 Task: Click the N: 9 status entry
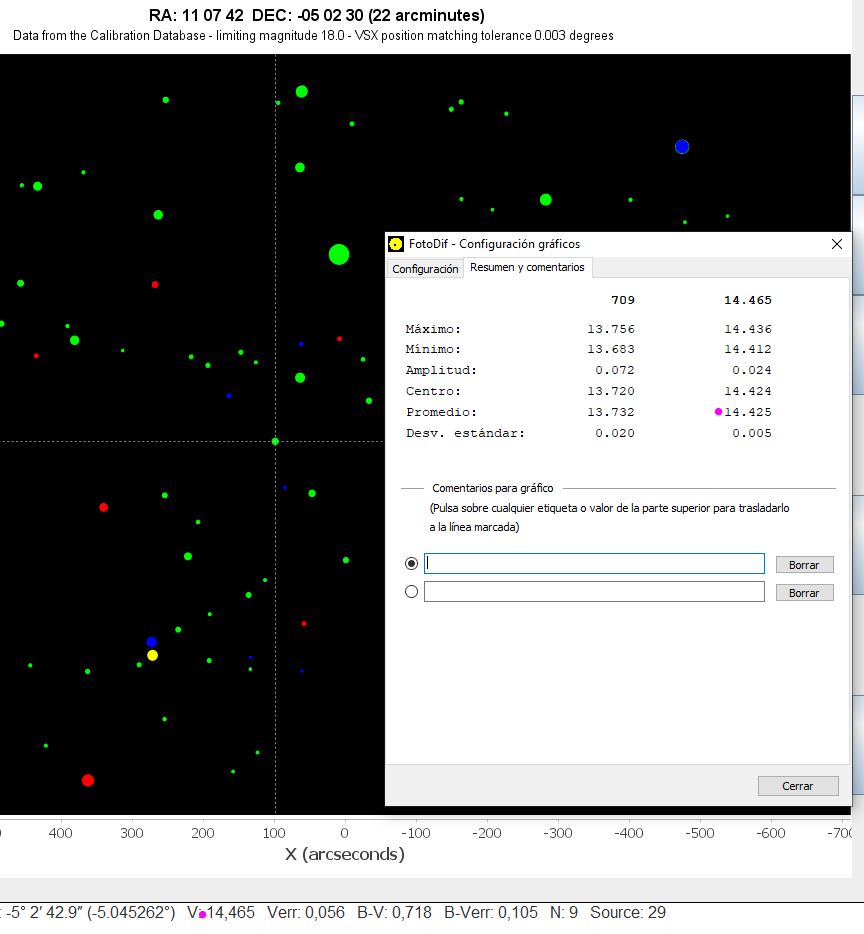point(564,913)
